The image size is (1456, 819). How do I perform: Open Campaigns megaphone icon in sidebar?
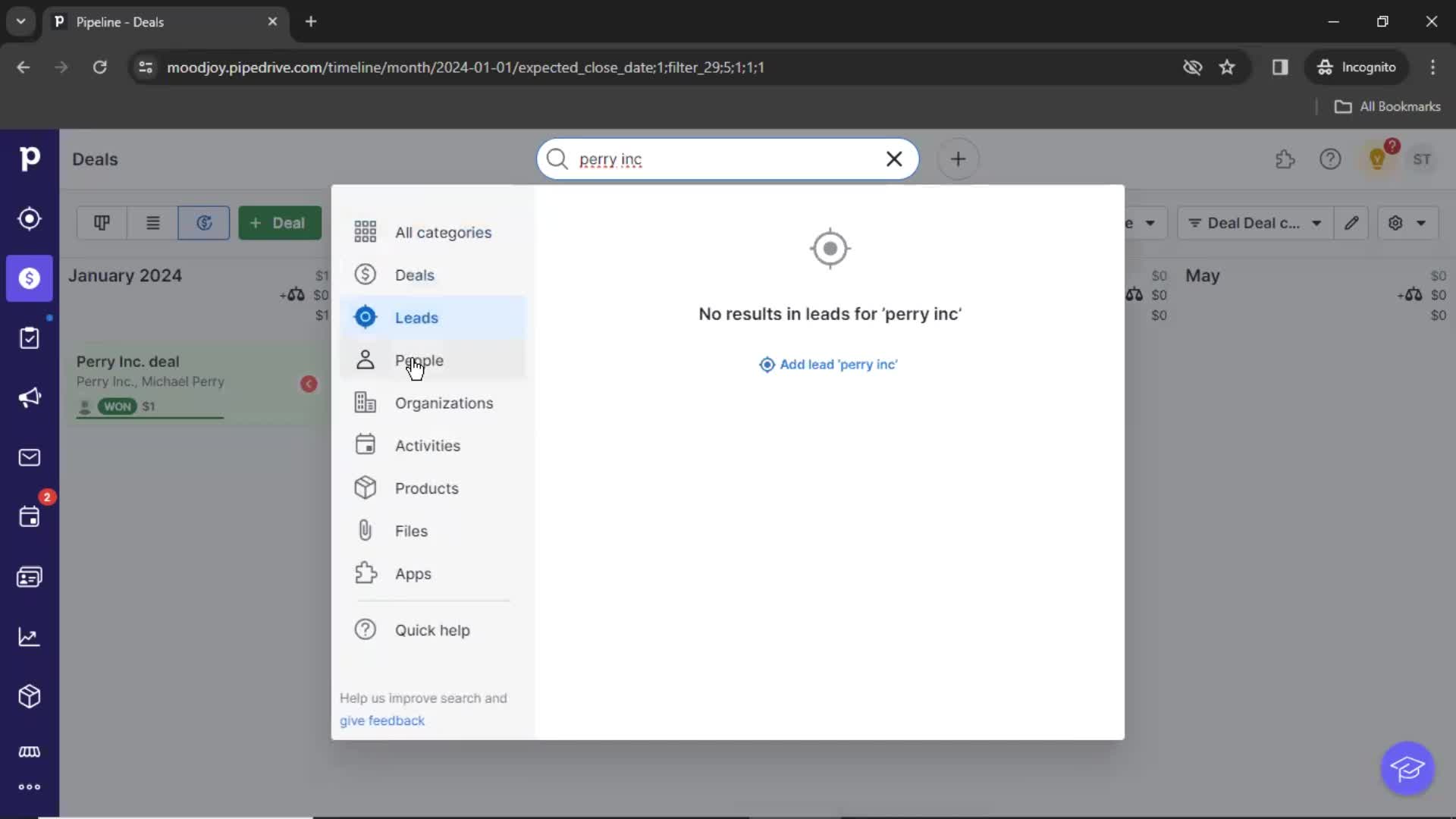tap(30, 397)
